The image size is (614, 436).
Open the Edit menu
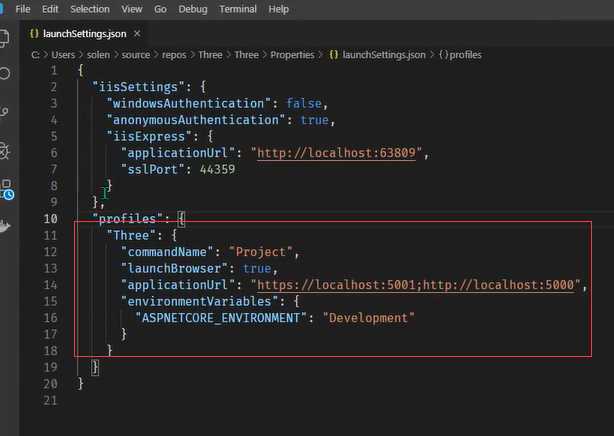click(x=50, y=9)
